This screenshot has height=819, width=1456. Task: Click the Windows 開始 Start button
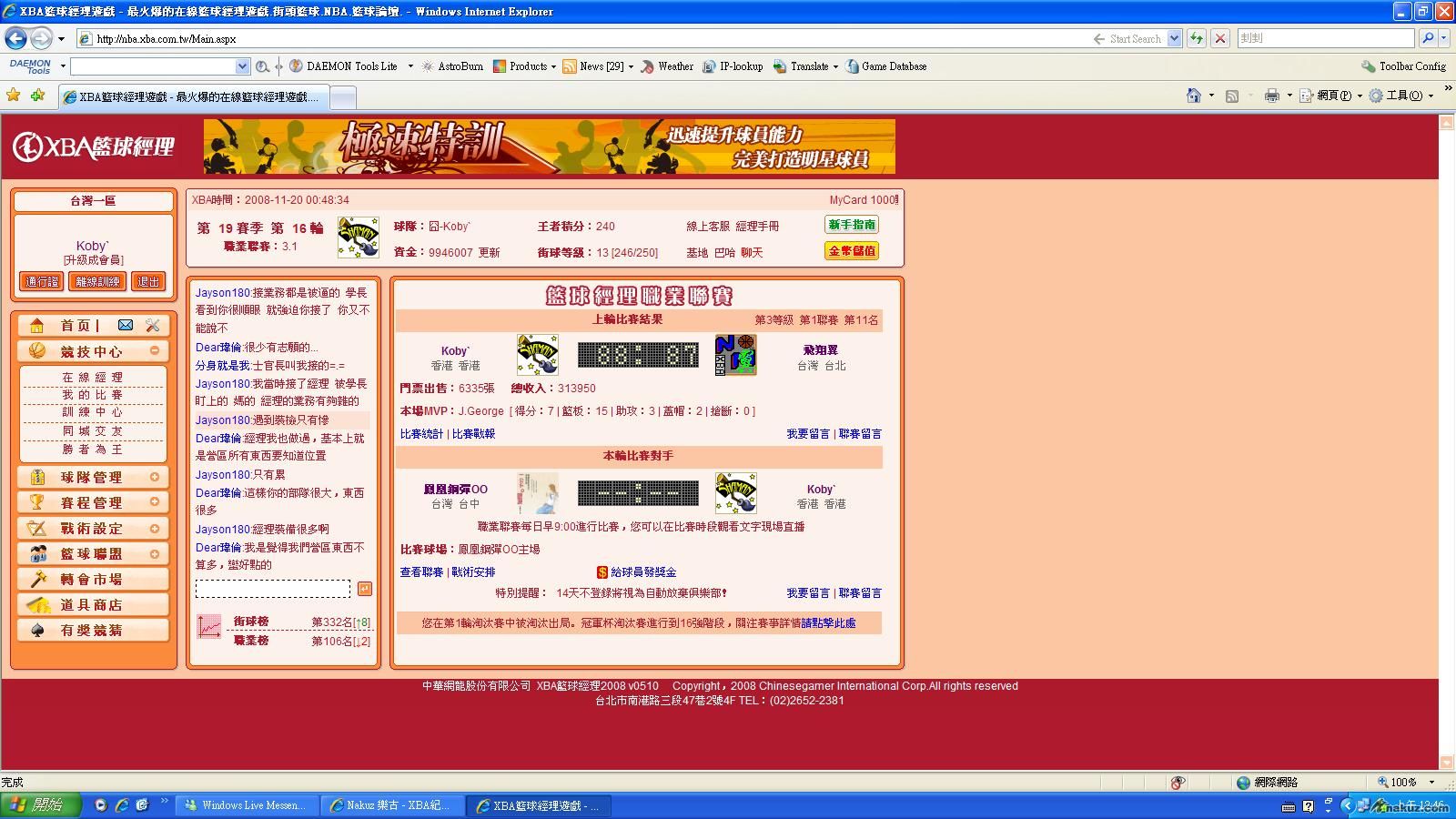click(x=41, y=805)
